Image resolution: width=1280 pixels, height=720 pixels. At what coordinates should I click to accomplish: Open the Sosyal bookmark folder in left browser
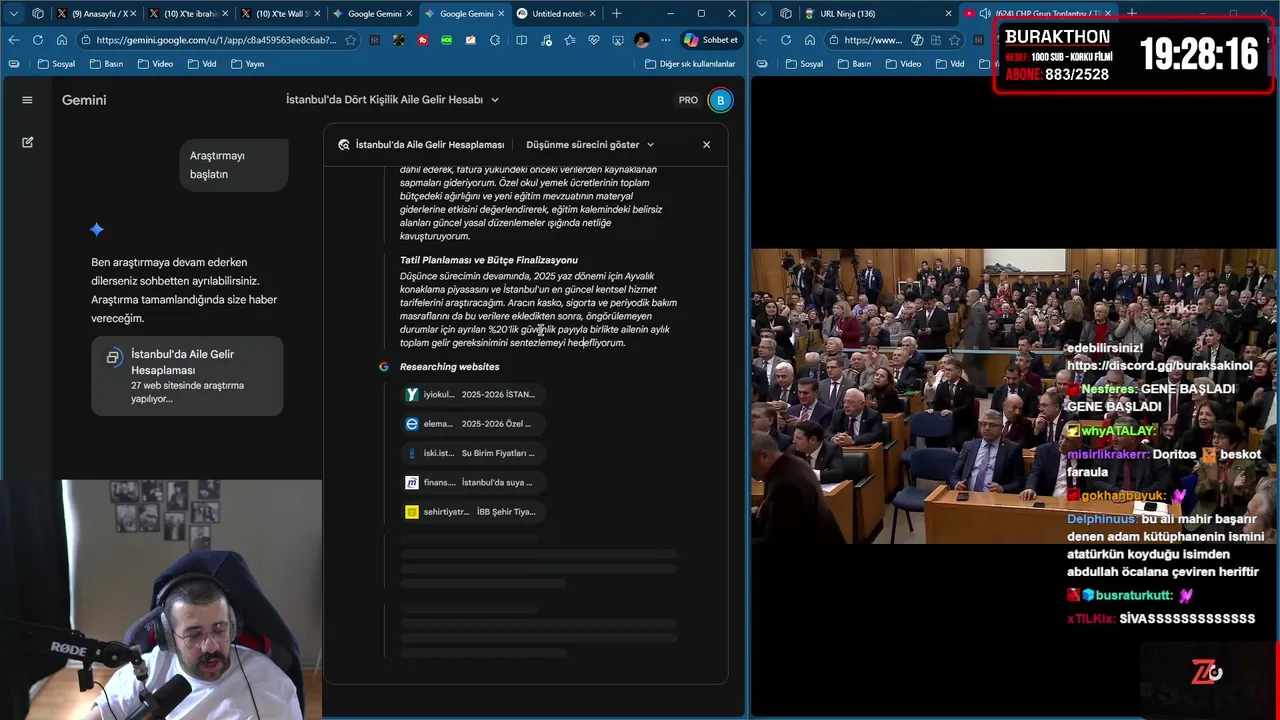point(56,64)
